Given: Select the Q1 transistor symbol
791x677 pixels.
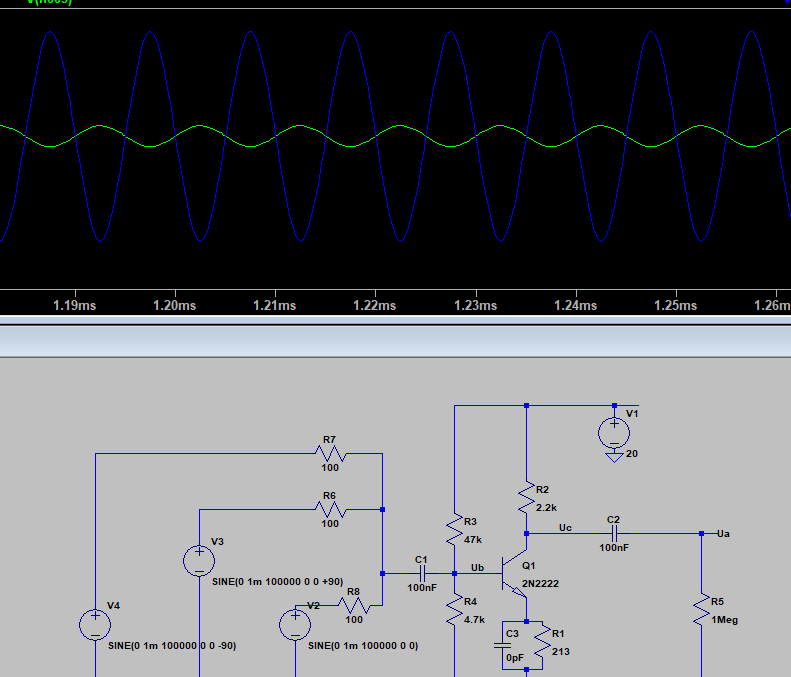Looking at the screenshot, I should pos(515,574).
